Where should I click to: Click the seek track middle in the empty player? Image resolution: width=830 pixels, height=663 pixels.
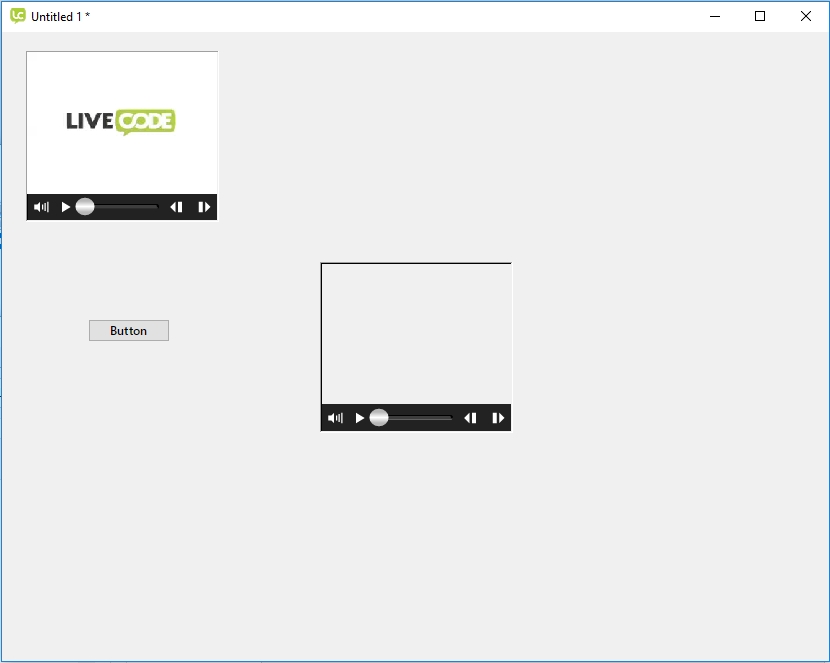[416, 418]
